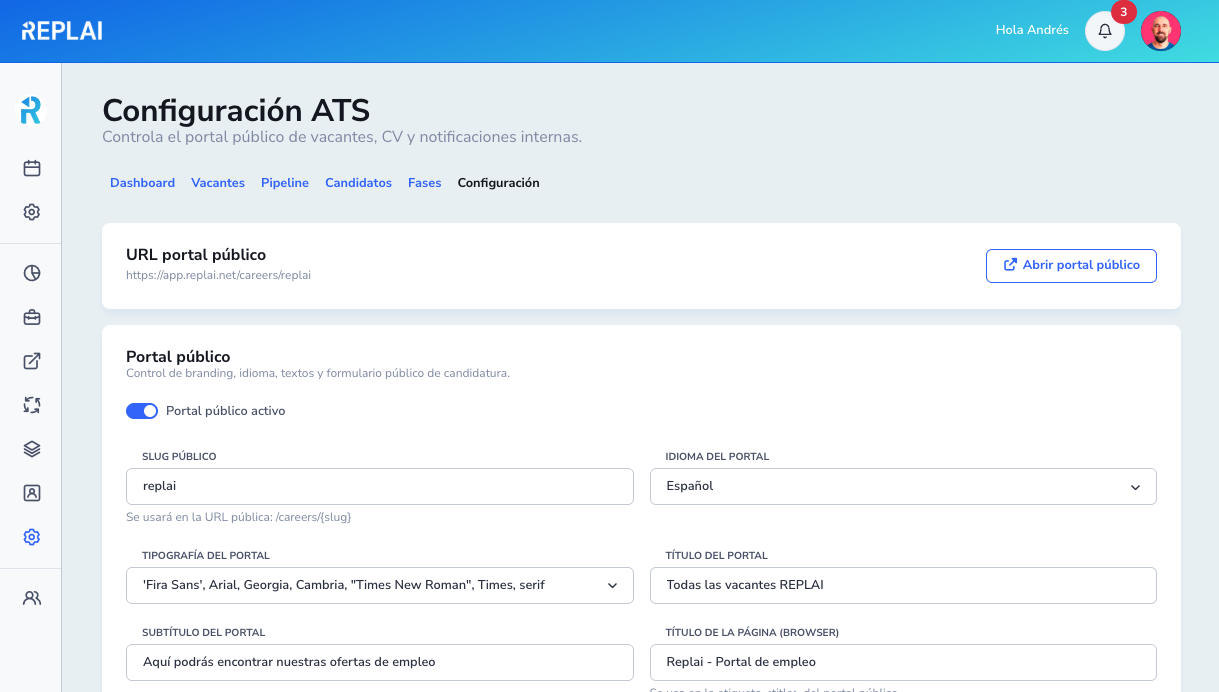Open the Dashboard link
This screenshot has height=692, width=1219.
[143, 183]
